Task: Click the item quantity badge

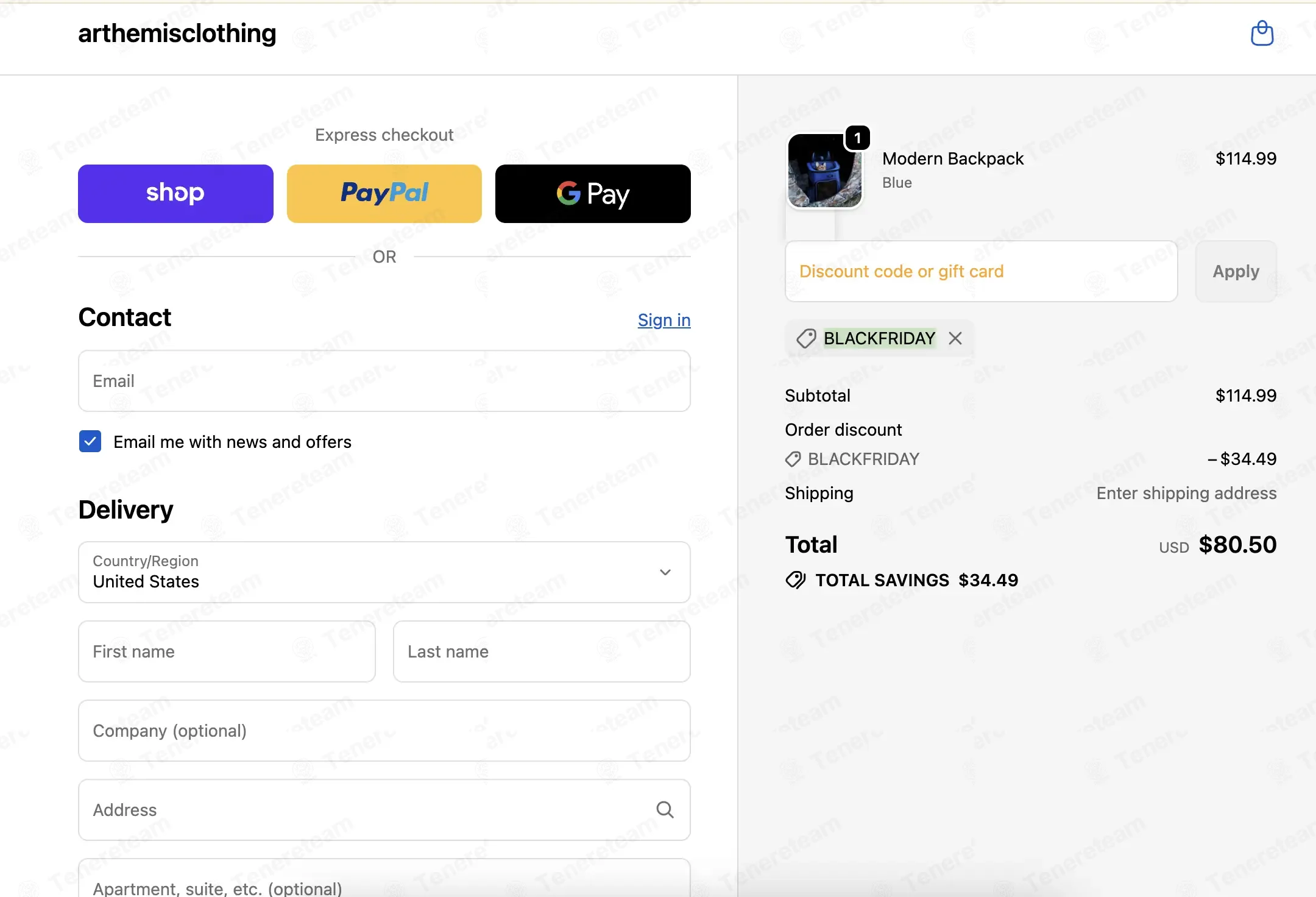Action: [x=857, y=138]
